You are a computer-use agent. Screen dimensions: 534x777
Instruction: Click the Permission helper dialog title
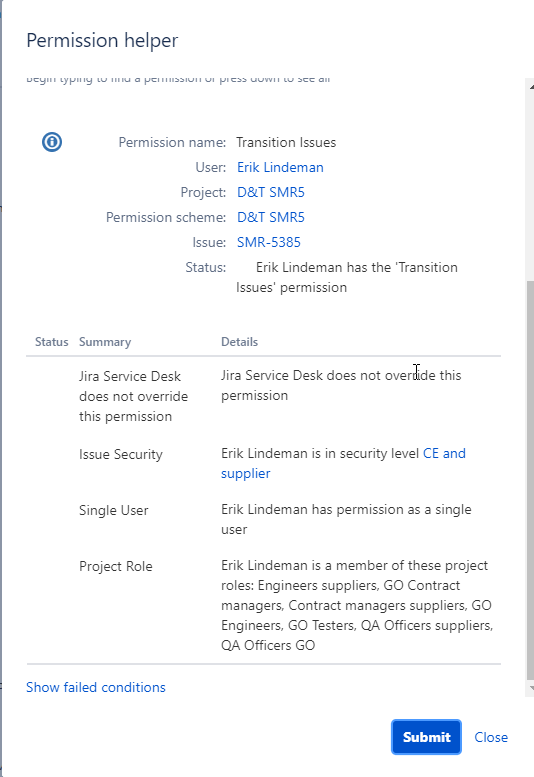point(102,40)
